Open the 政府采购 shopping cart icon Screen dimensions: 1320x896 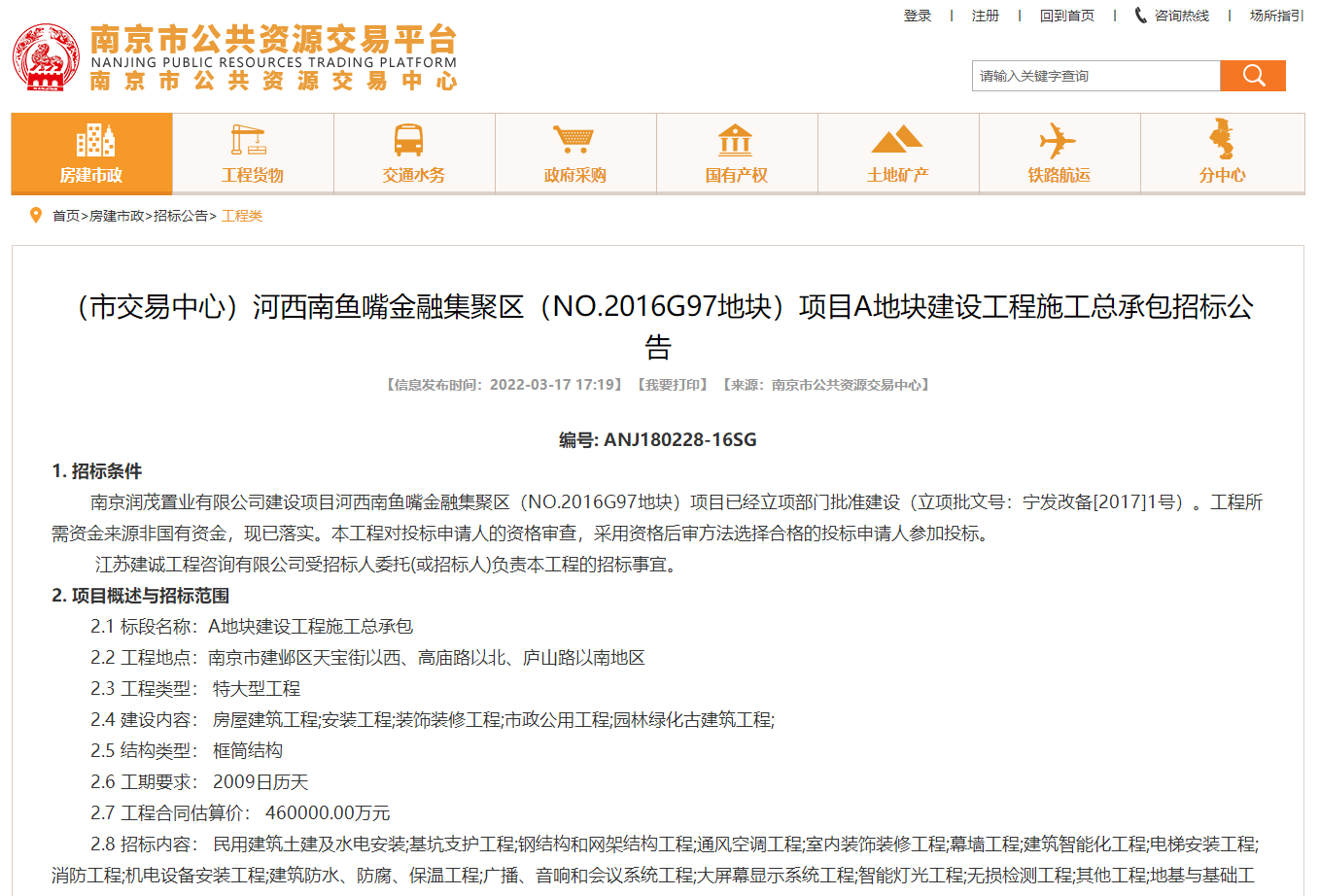pos(573,141)
